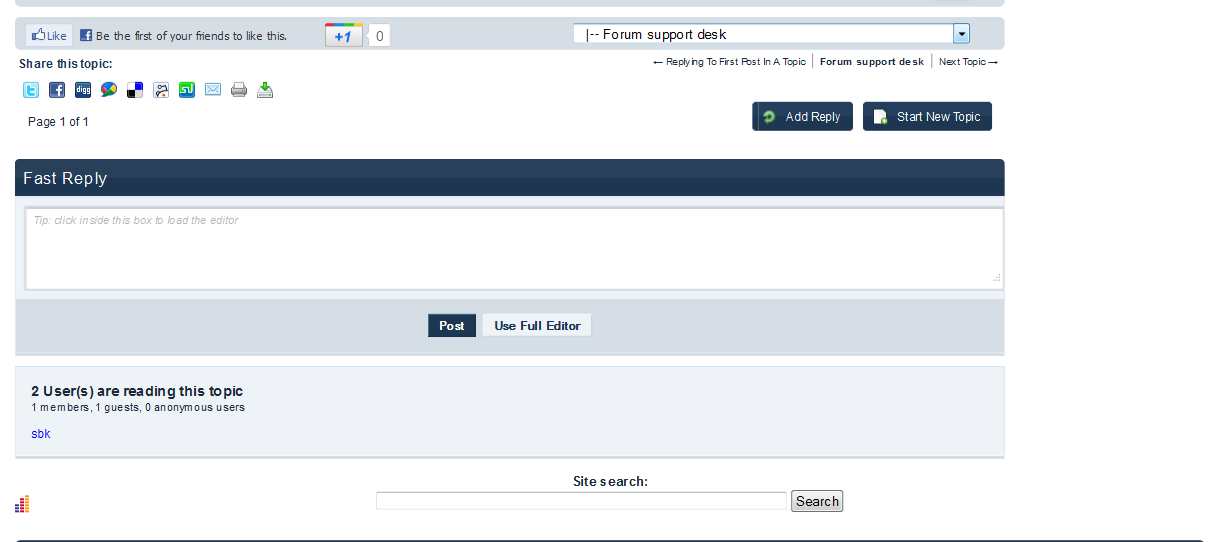Go to Next Topic link
Image resolution: width=1220 pixels, height=542 pixels.
click(968, 62)
